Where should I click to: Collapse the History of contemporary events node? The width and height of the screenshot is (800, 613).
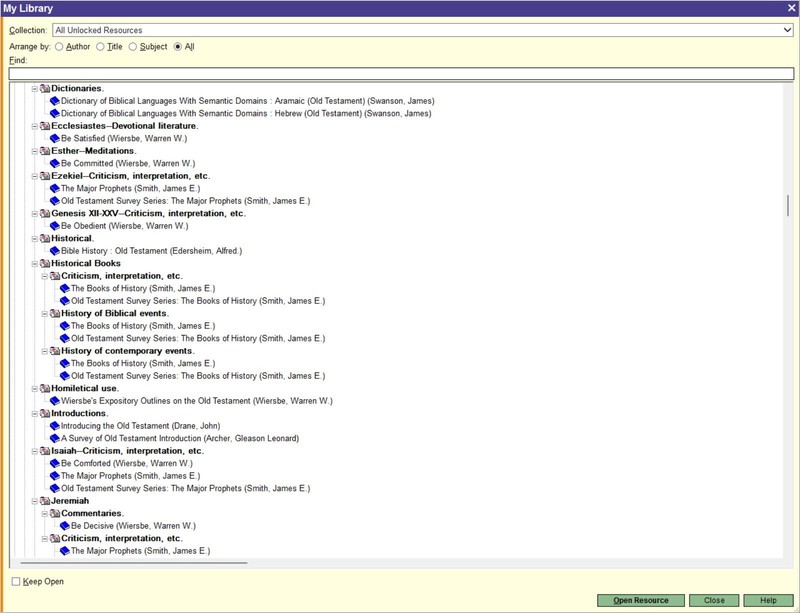(x=44, y=351)
